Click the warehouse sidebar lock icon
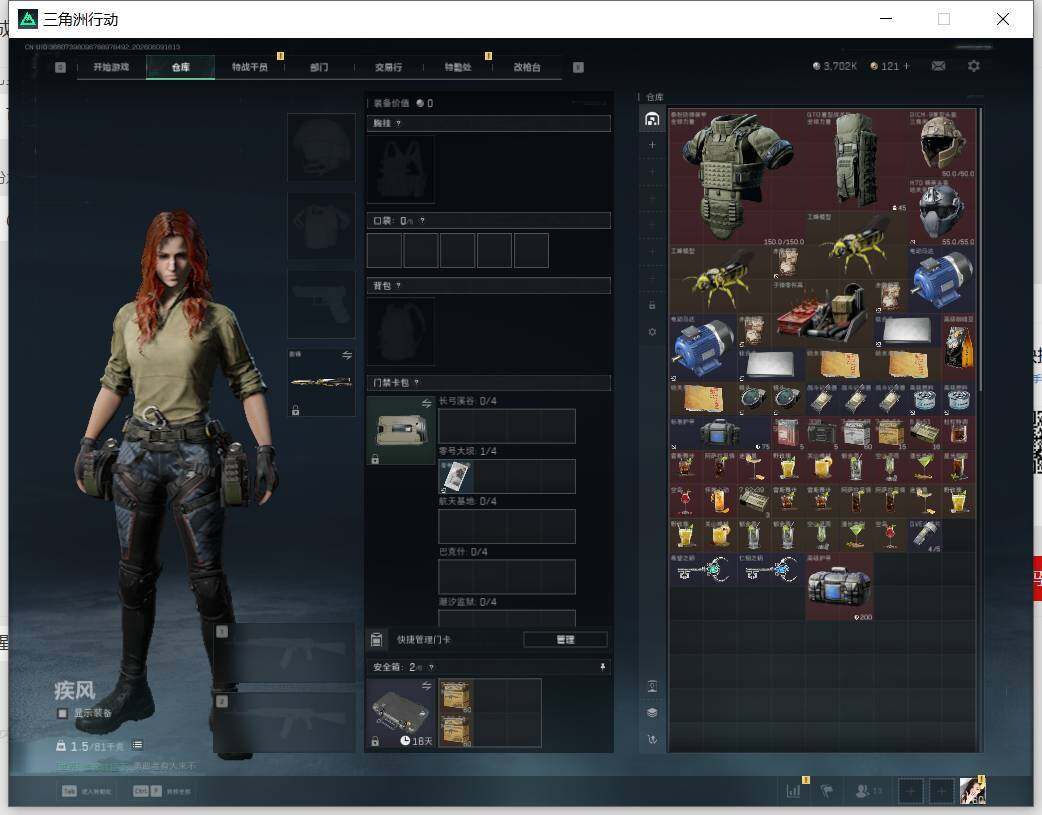1042x815 pixels. pyautogui.click(x=652, y=305)
